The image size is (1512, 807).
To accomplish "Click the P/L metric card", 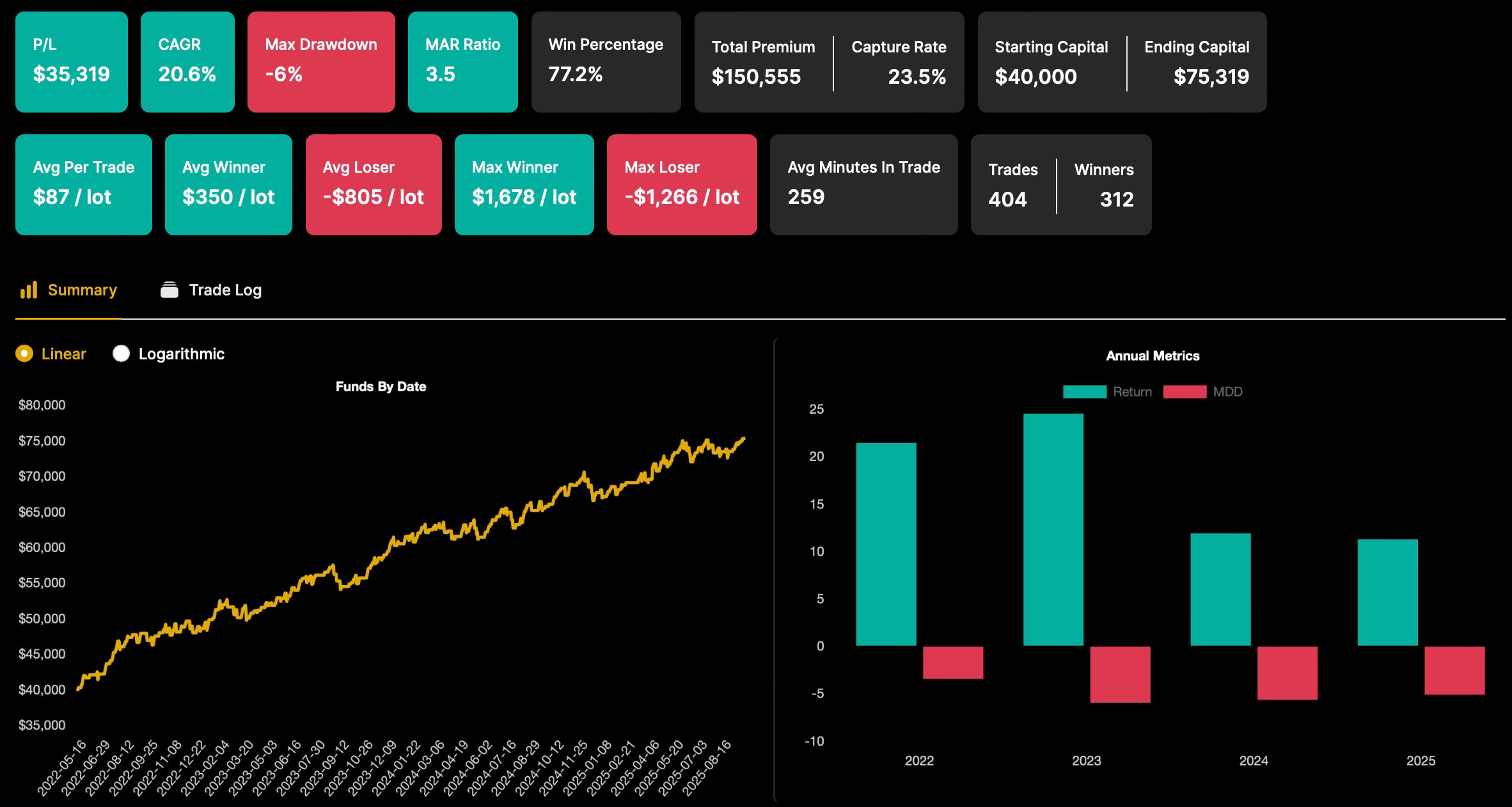I will coord(71,61).
